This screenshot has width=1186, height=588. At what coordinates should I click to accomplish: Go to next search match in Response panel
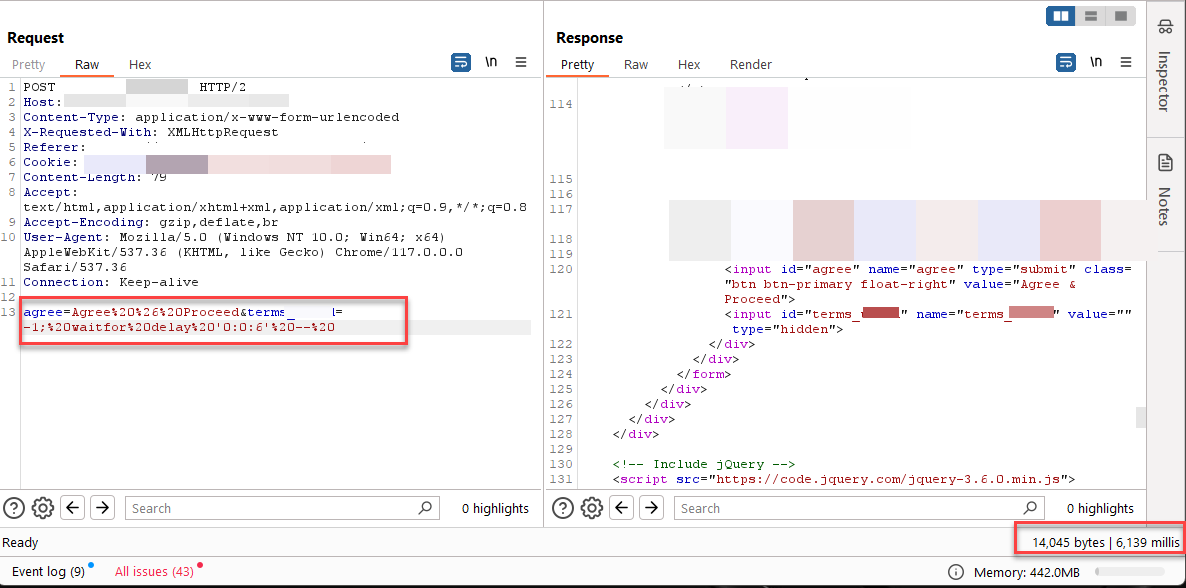coord(651,508)
